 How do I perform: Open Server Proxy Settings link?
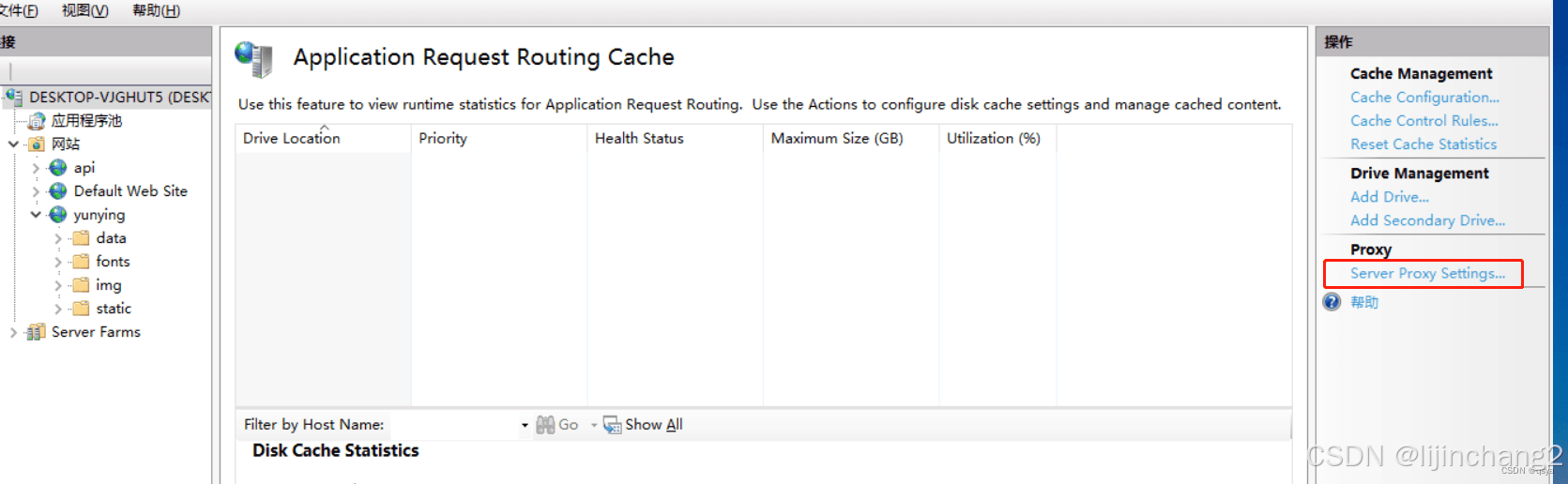(x=1427, y=273)
